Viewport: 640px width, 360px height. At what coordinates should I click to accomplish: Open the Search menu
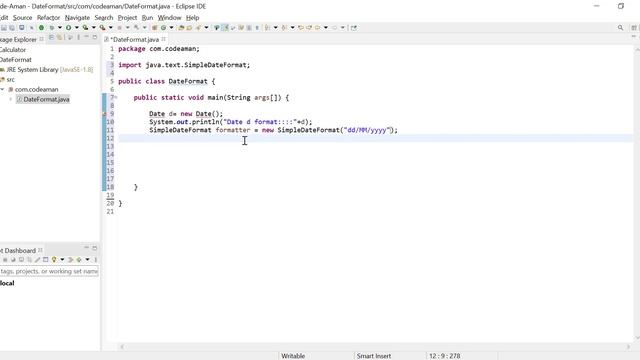point(104,18)
